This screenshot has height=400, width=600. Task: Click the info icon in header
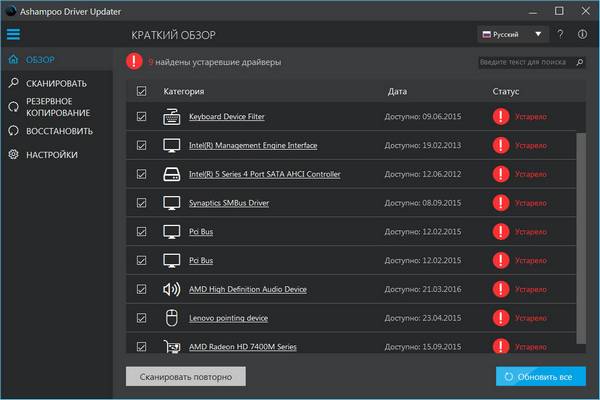coord(583,35)
